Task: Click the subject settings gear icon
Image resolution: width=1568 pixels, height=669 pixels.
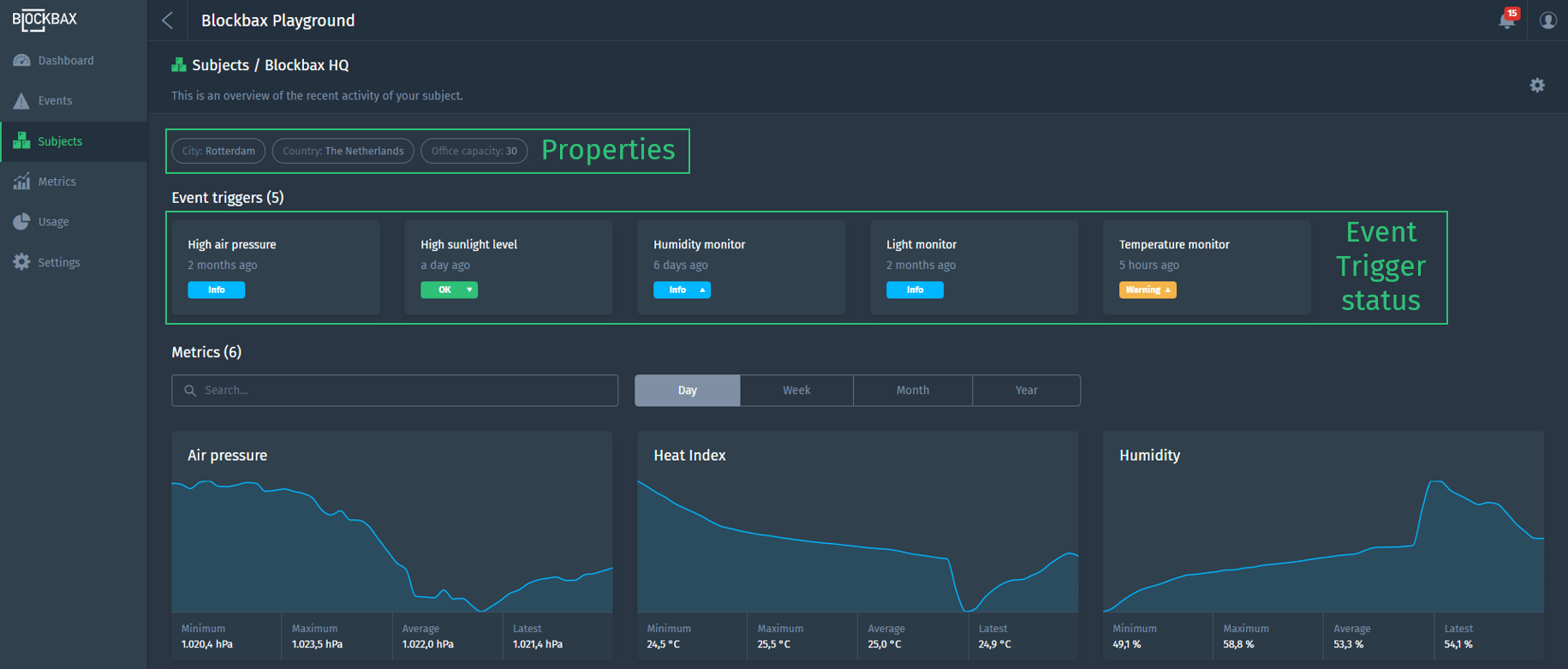Action: [1537, 85]
